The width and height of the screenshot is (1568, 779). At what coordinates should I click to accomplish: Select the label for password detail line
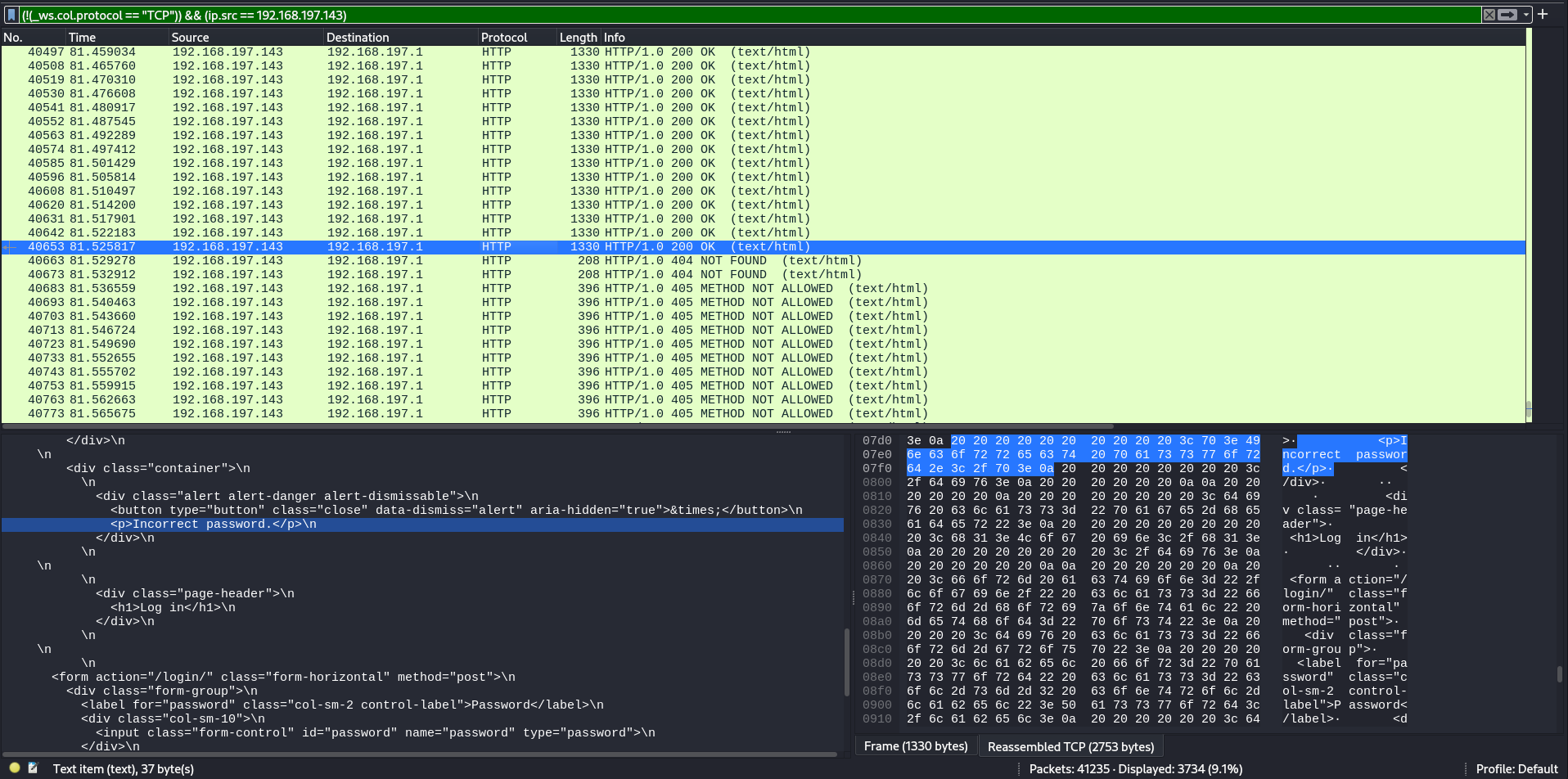click(x=422, y=705)
